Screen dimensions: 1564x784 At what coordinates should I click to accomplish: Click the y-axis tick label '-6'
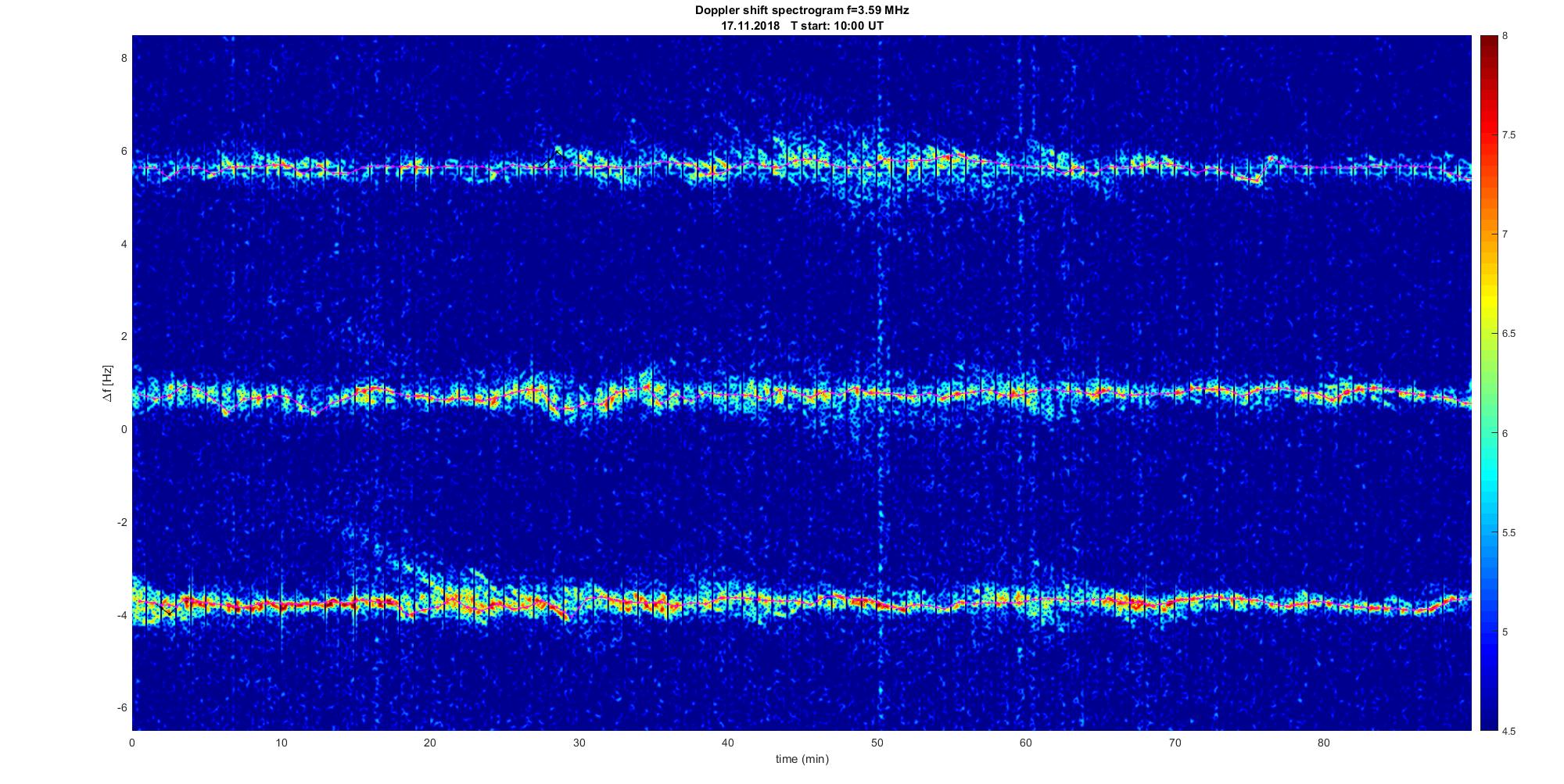(123, 708)
